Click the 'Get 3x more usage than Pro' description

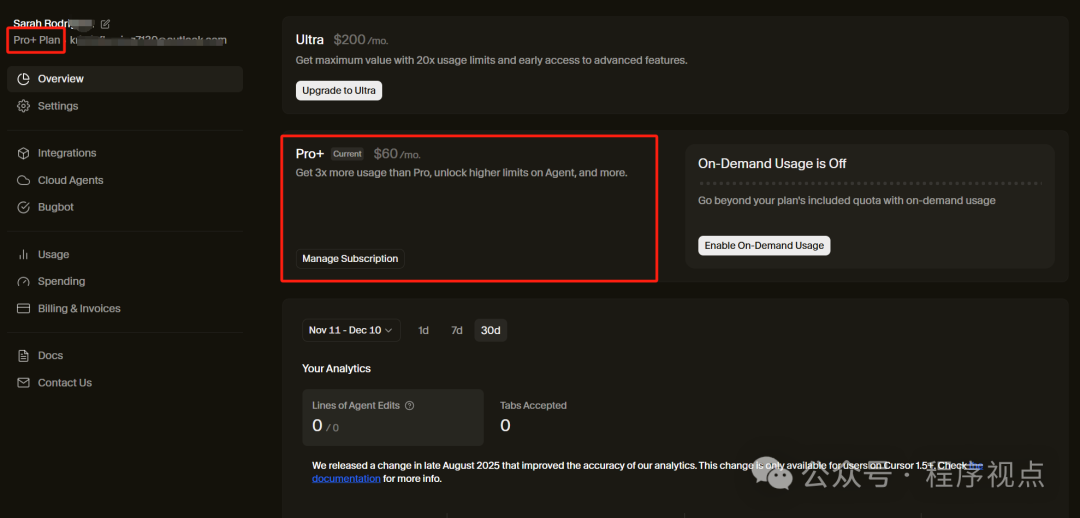click(x=461, y=173)
